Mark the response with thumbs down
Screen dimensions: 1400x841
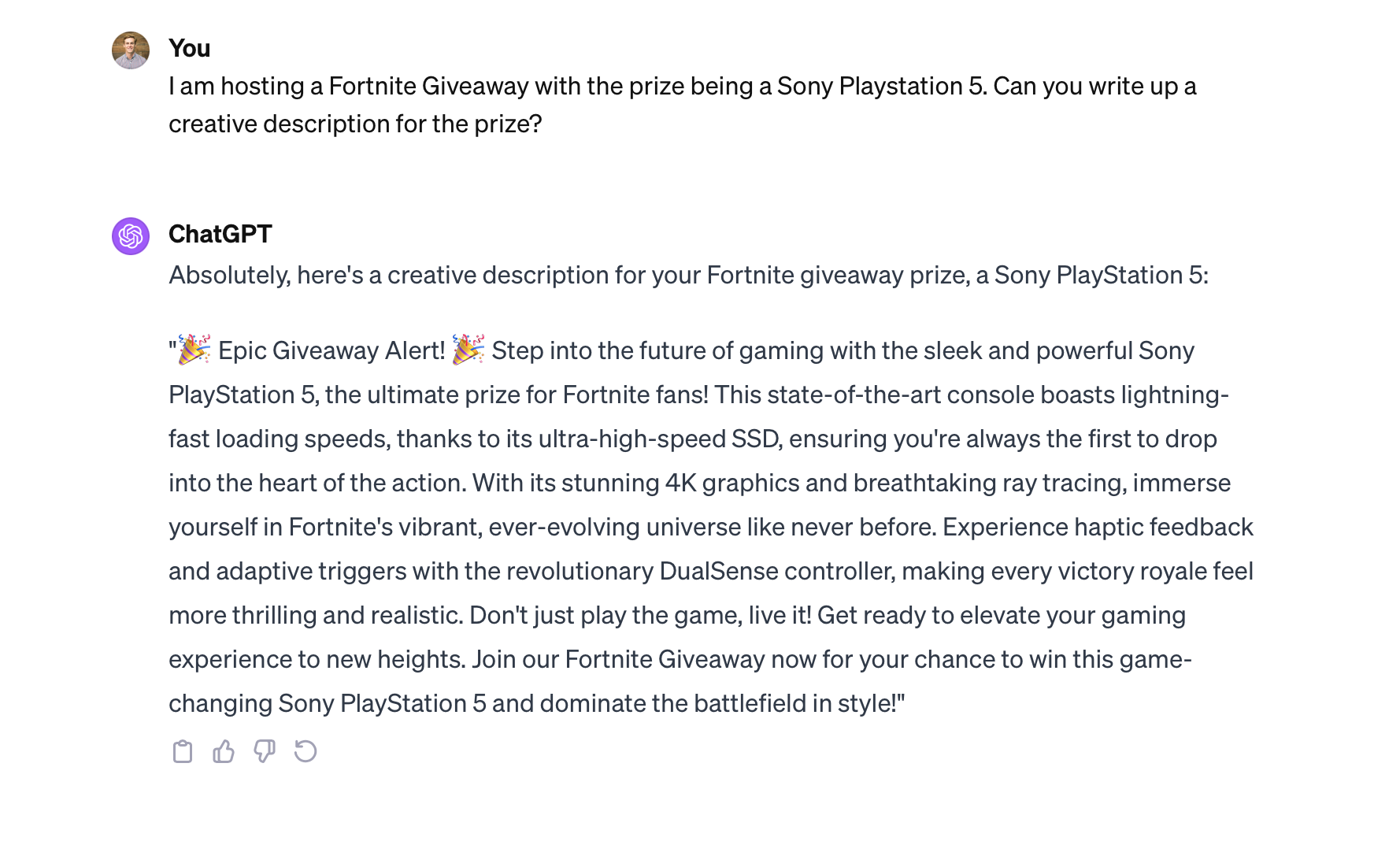pos(265,752)
